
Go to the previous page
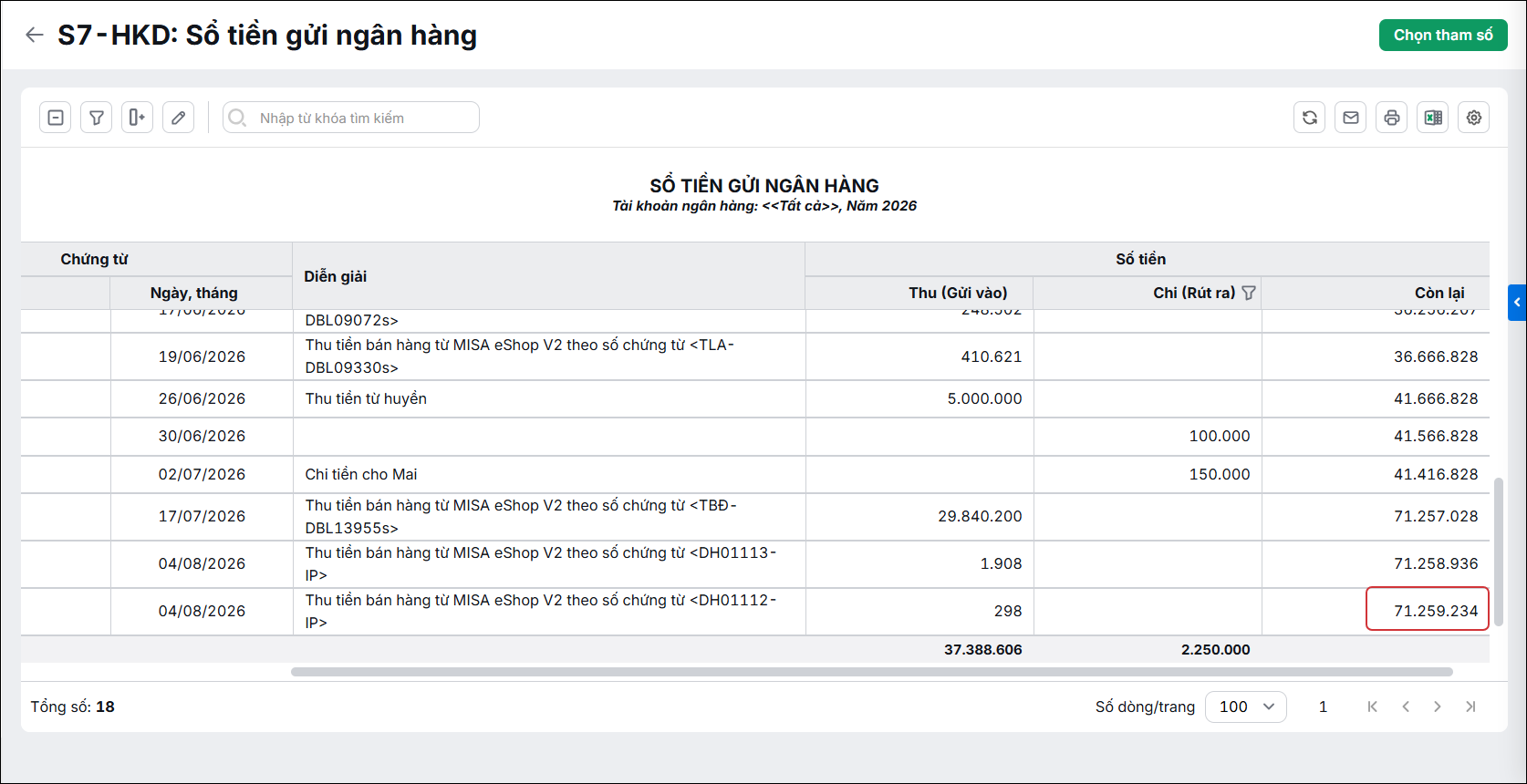[1406, 707]
